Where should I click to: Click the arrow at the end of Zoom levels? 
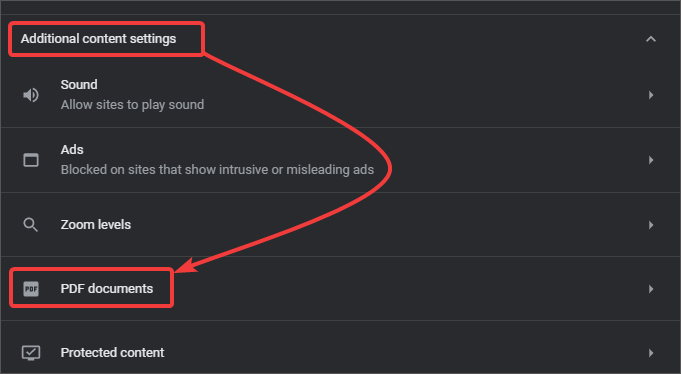click(x=651, y=225)
